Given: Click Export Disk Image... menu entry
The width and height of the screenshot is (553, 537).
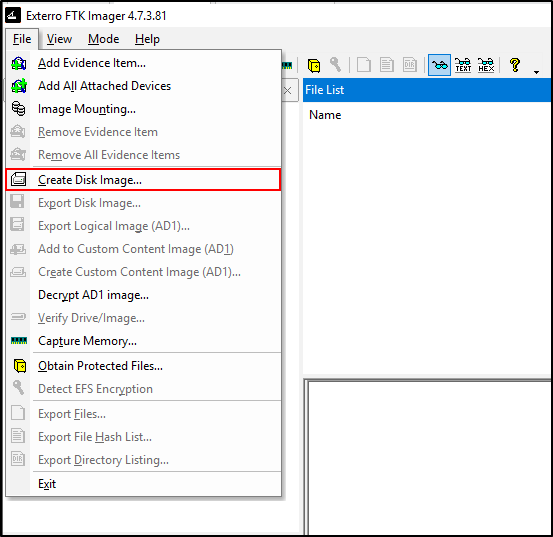Looking at the screenshot, I should tap(144, 203).
